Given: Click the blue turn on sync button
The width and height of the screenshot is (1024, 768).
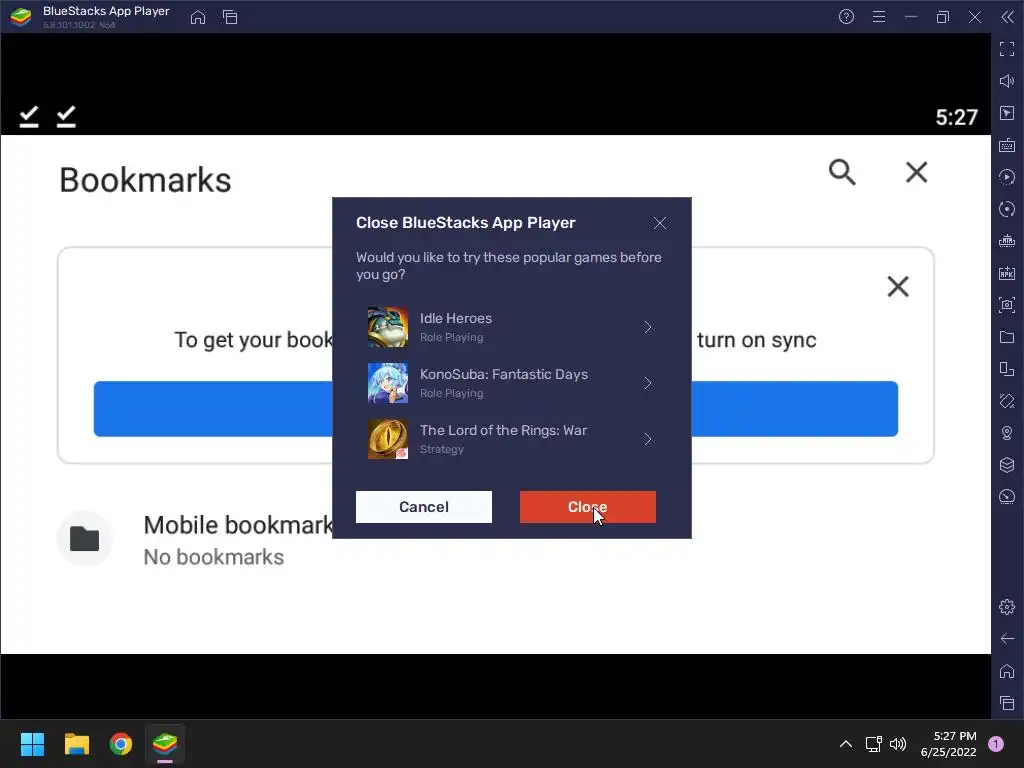Looking at the screenshot, I should 496,409.
